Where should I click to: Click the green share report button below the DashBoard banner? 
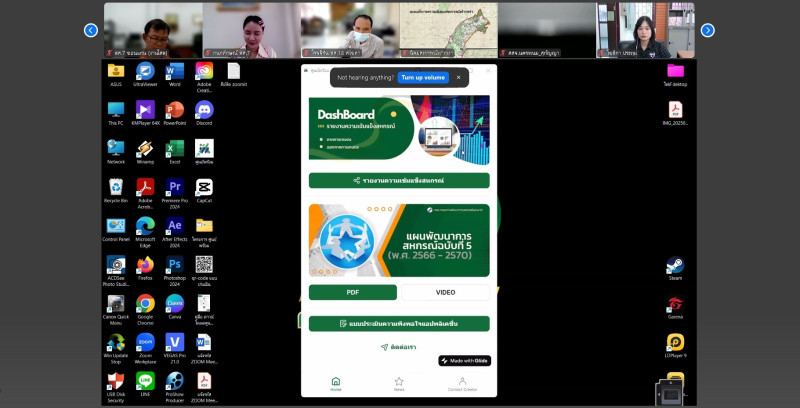[399, 181]
